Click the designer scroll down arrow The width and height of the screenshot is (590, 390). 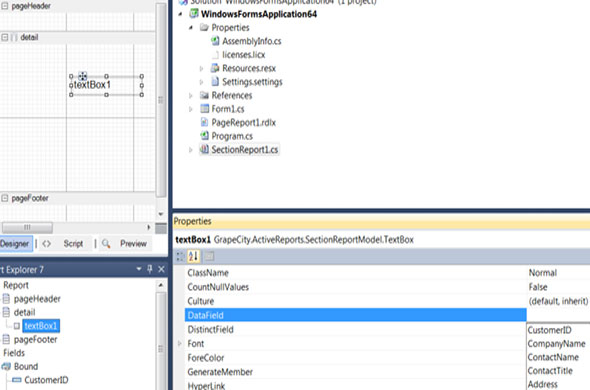coord(161,214)
